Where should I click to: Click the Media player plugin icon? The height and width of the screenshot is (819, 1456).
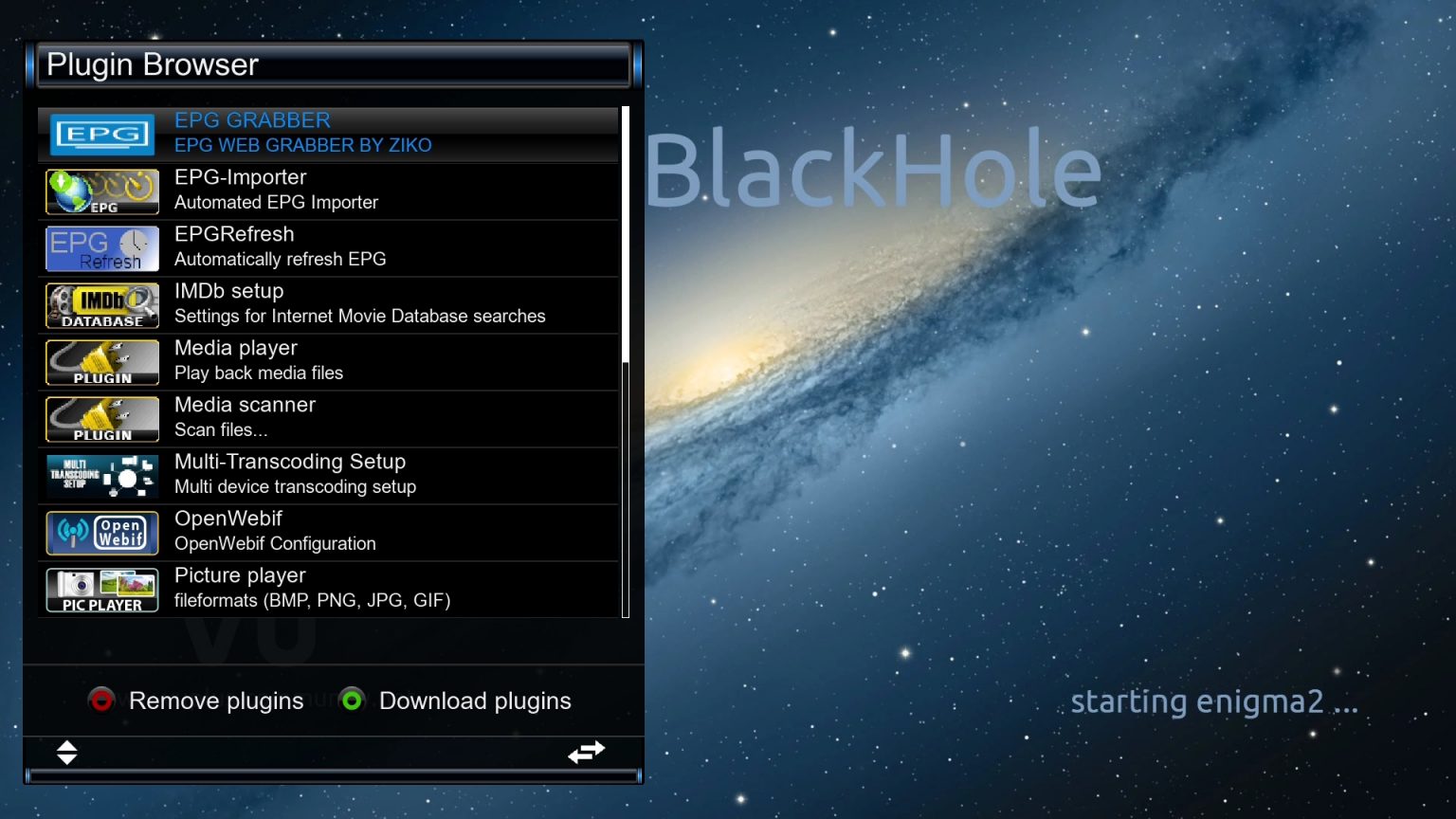102,362
